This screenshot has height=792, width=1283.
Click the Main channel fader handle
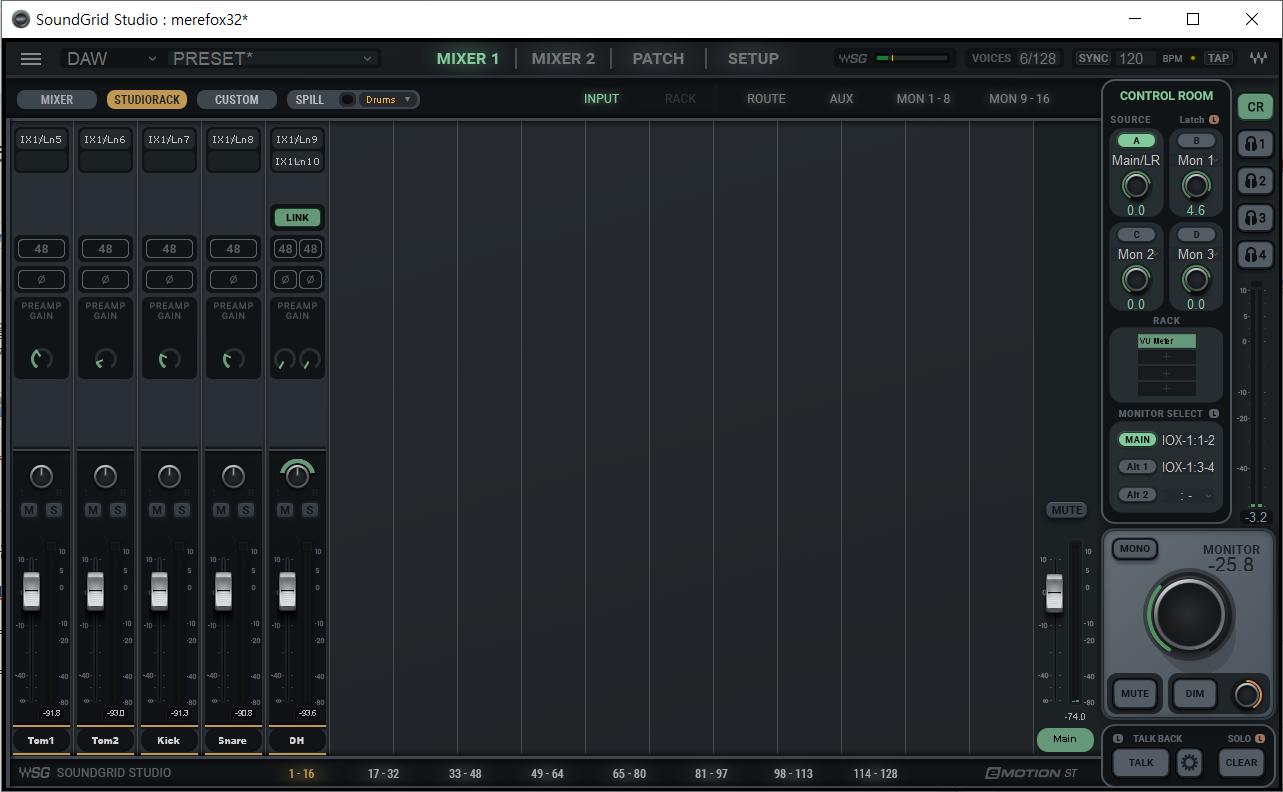point(1054,592)
